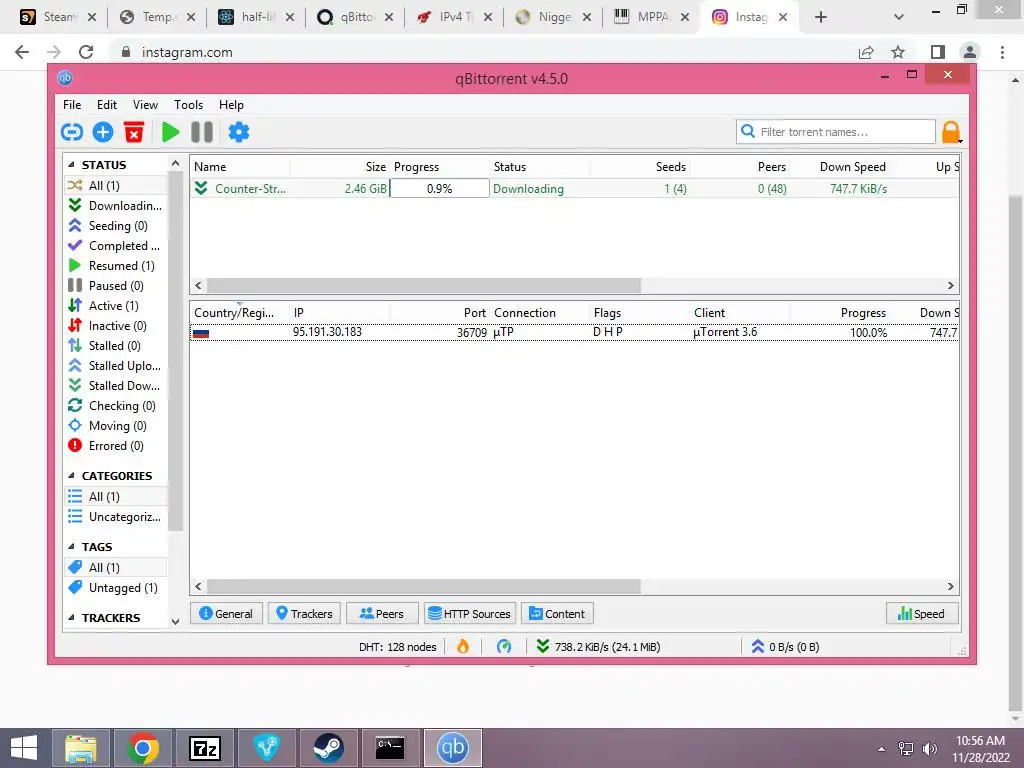
Task: Click global download speed in status bar
Action: pyautogui.click(x=598, y=647)
